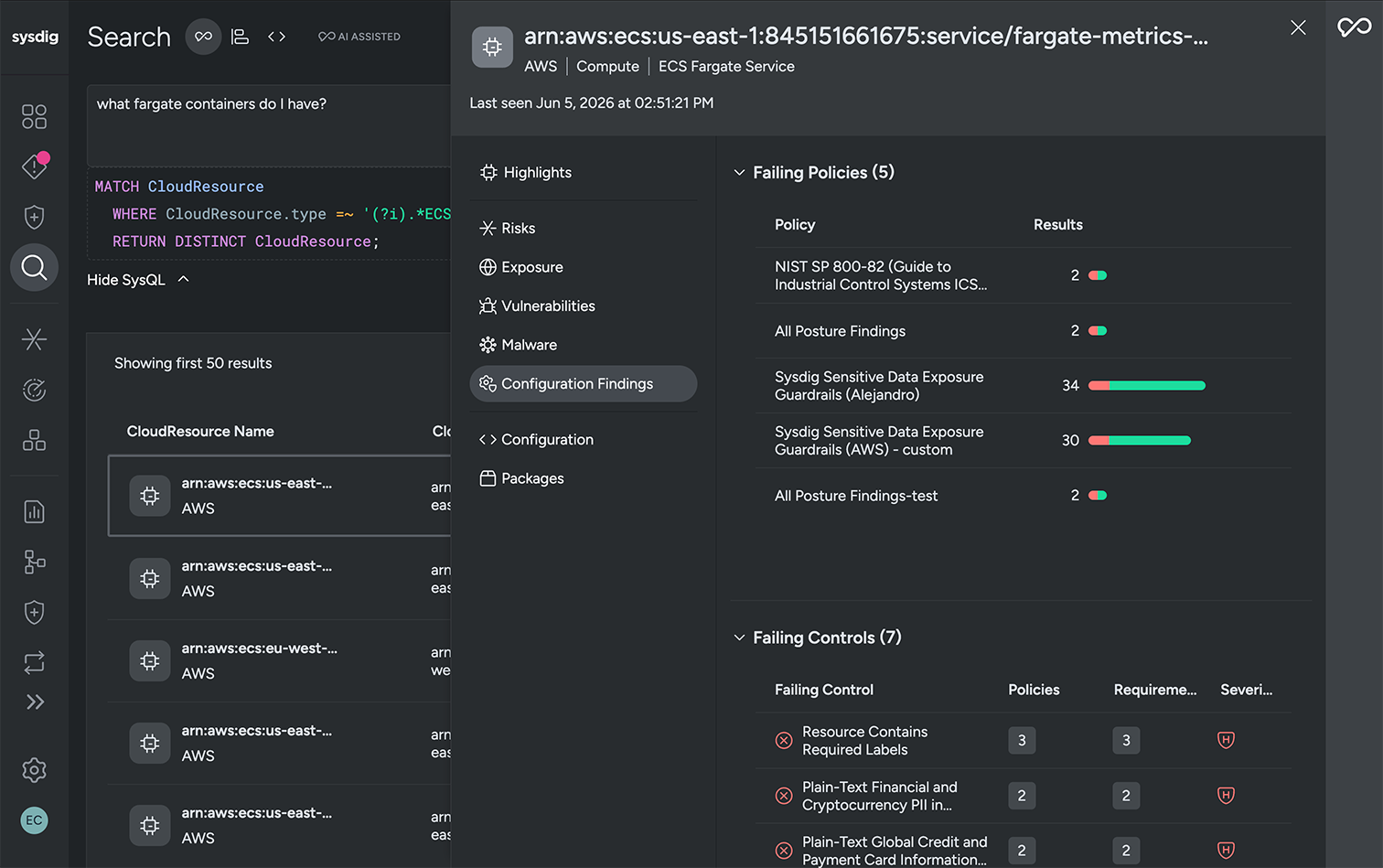Open Sysdig Sensitive Data Exposure Guardrails (AWS) - custom

click(1024, 440)
